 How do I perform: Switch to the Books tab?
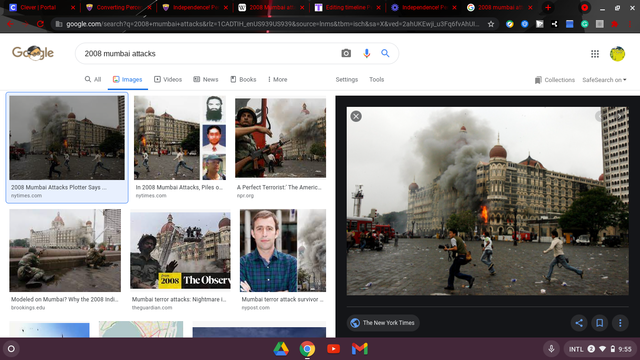click(243, 80)
